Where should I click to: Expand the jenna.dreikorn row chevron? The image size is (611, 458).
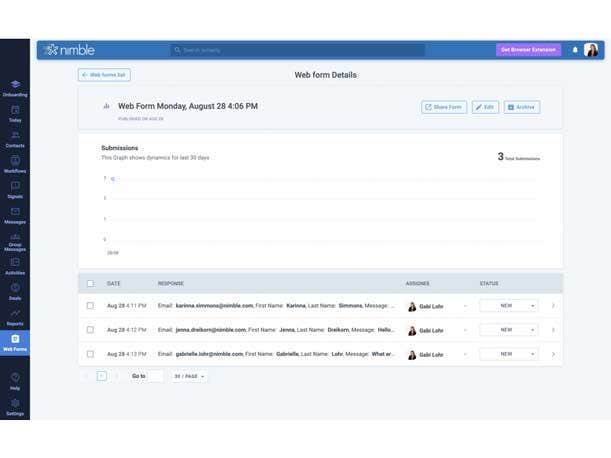tap(553, 330)
